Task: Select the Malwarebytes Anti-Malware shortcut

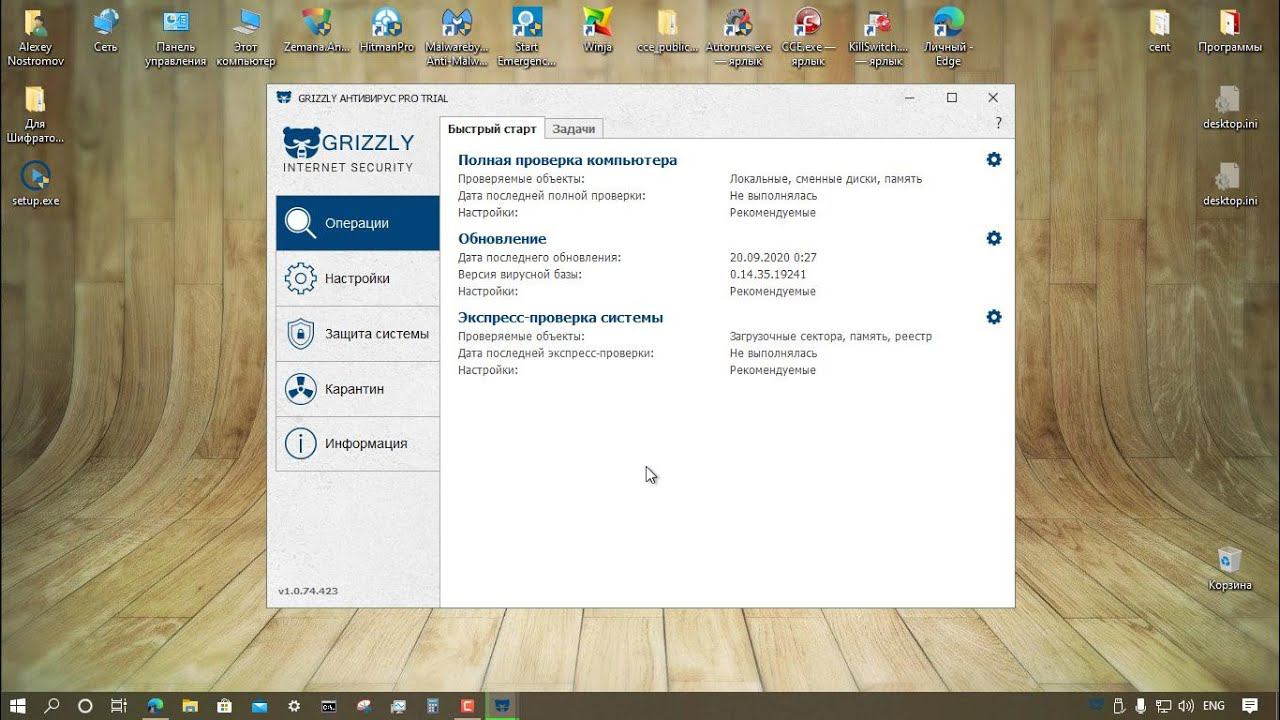Action: coord(456,38)
